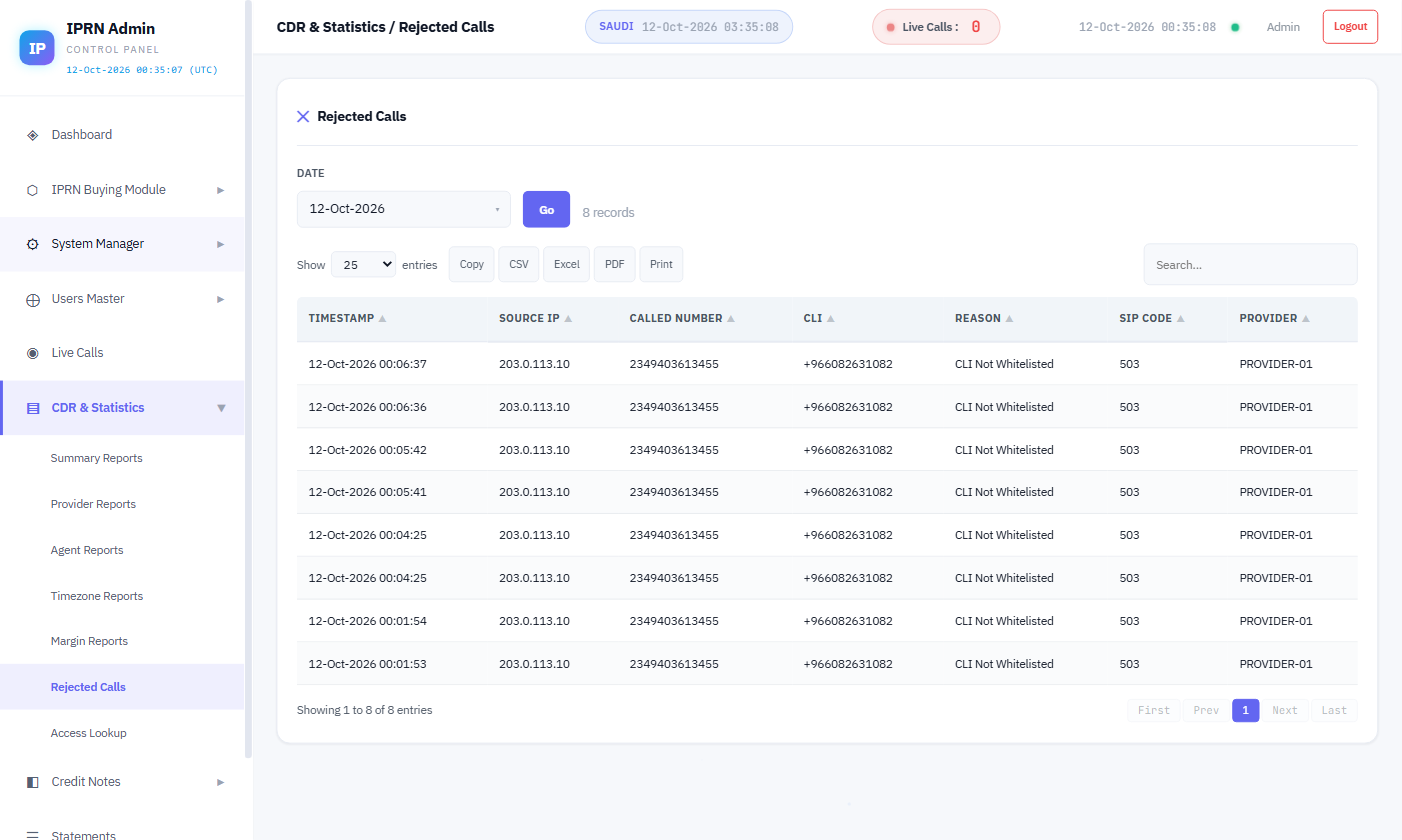Sort table by Timestamp column arrow

coord(383,319)
